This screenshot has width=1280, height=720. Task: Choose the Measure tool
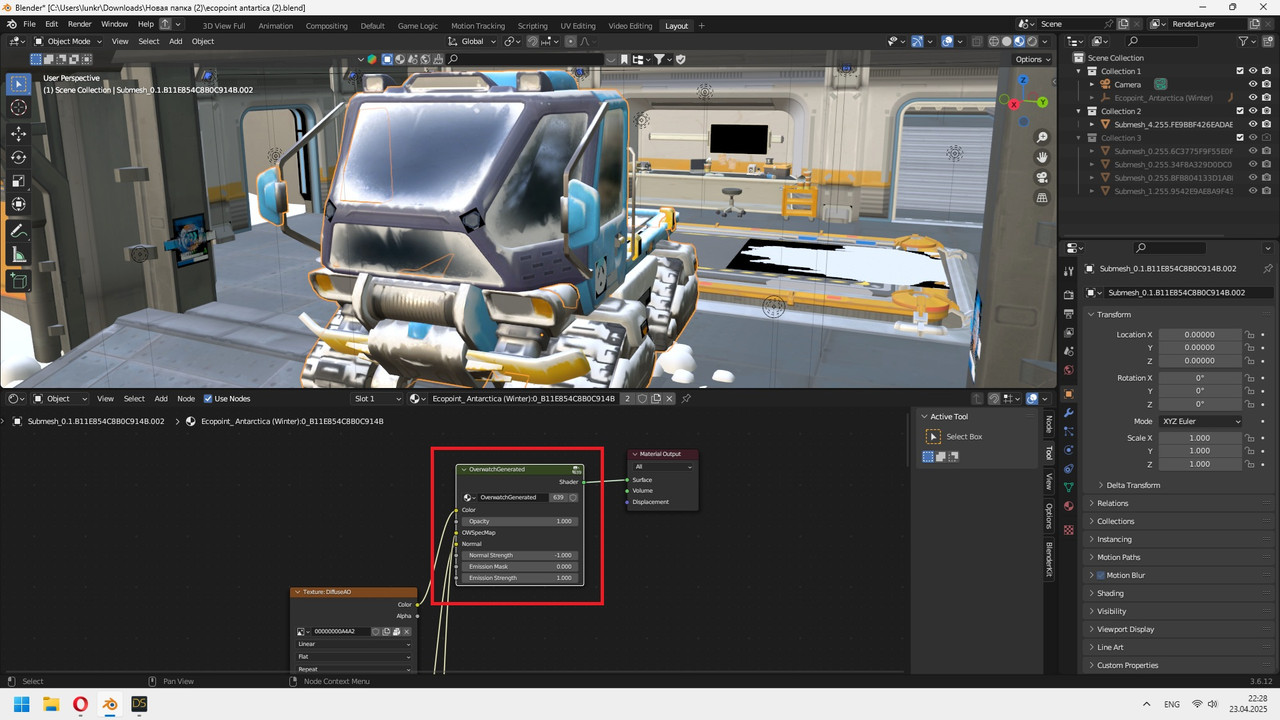click(x=19, y=255)
